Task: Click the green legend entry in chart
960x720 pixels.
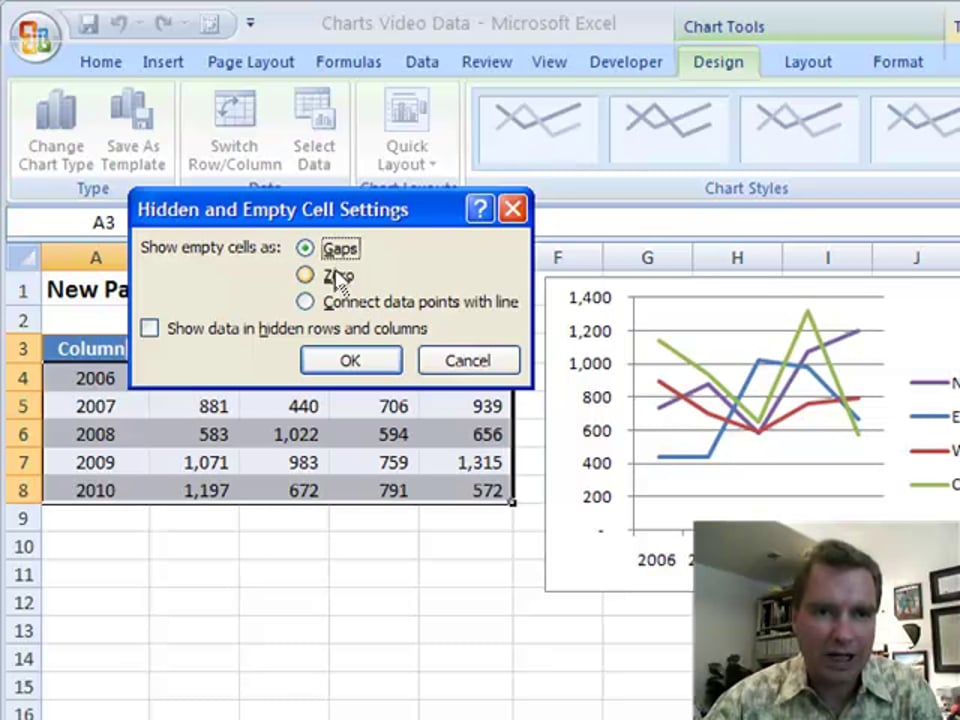Action: coord(935,485)
